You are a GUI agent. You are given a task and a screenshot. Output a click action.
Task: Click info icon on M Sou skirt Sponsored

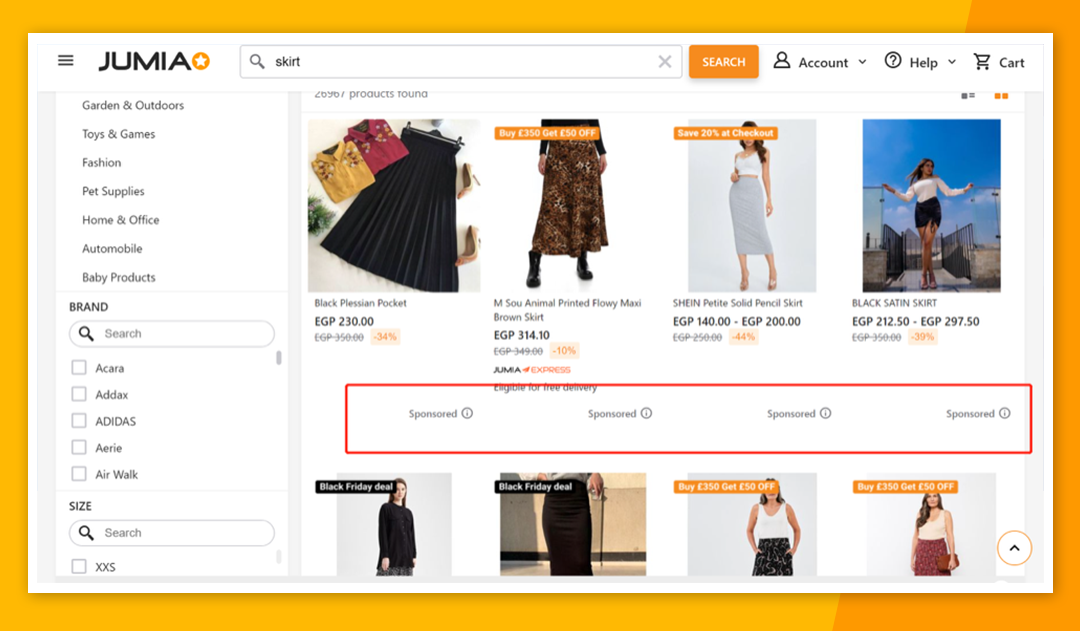[x=646, y=413]
